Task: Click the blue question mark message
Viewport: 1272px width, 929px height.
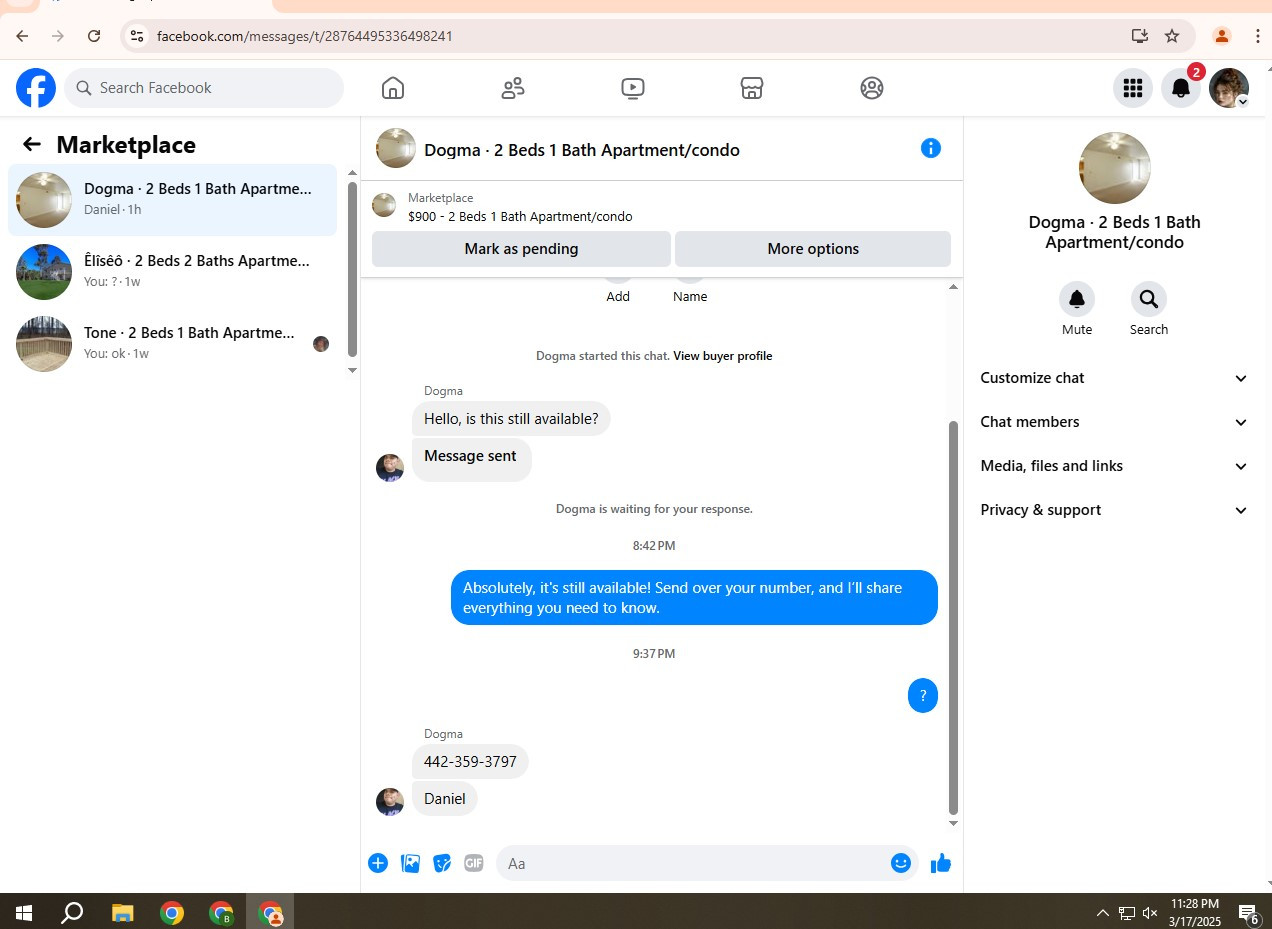Action: point(923,696)
